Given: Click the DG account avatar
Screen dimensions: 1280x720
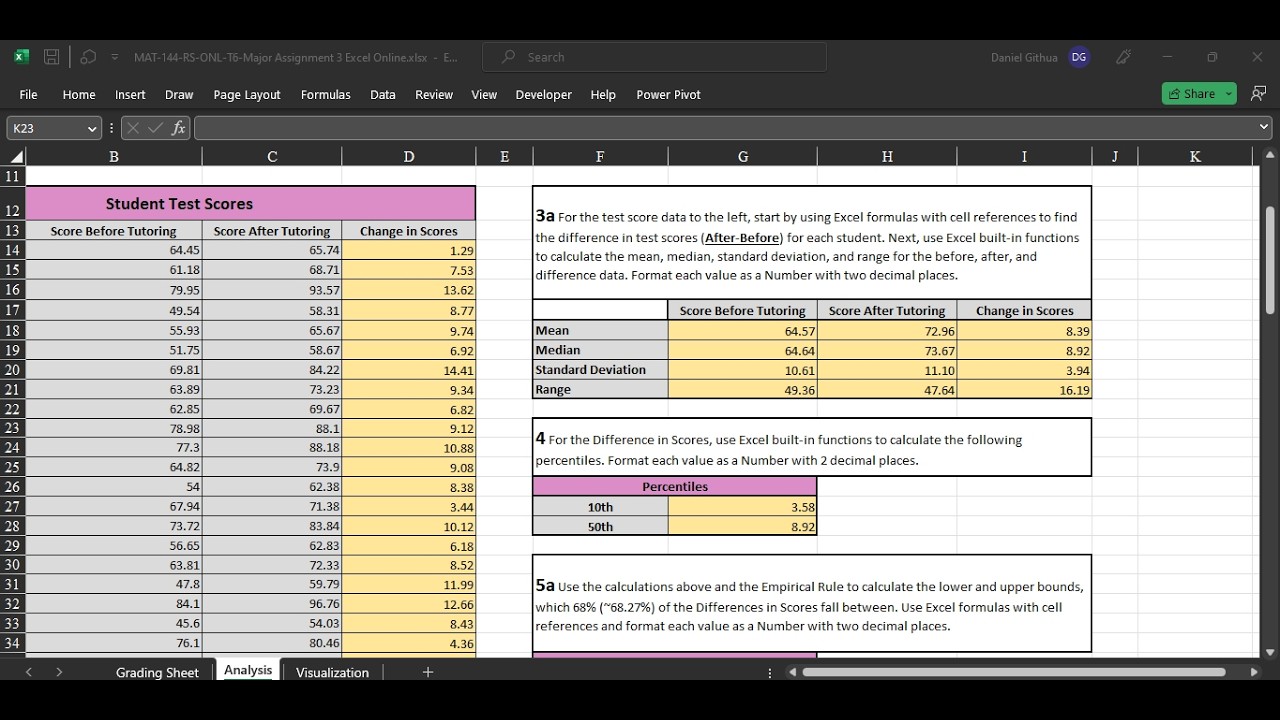Looking at the screenshot, I should tap(1079, 57).
